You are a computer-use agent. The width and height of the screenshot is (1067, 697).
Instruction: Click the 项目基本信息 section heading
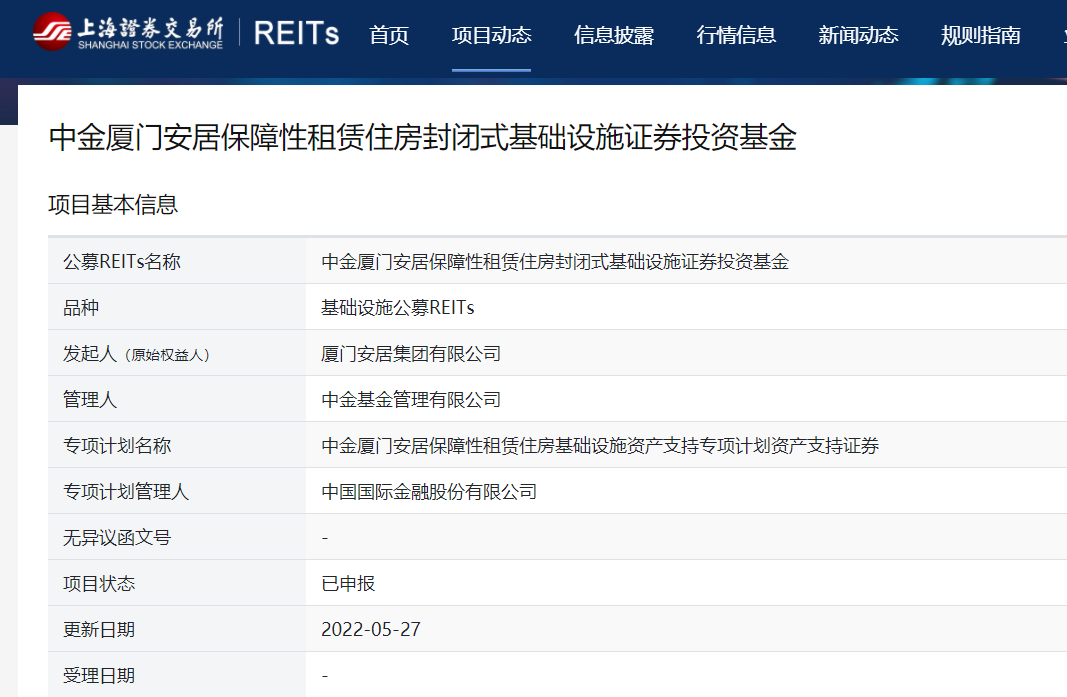coord(113,205)
